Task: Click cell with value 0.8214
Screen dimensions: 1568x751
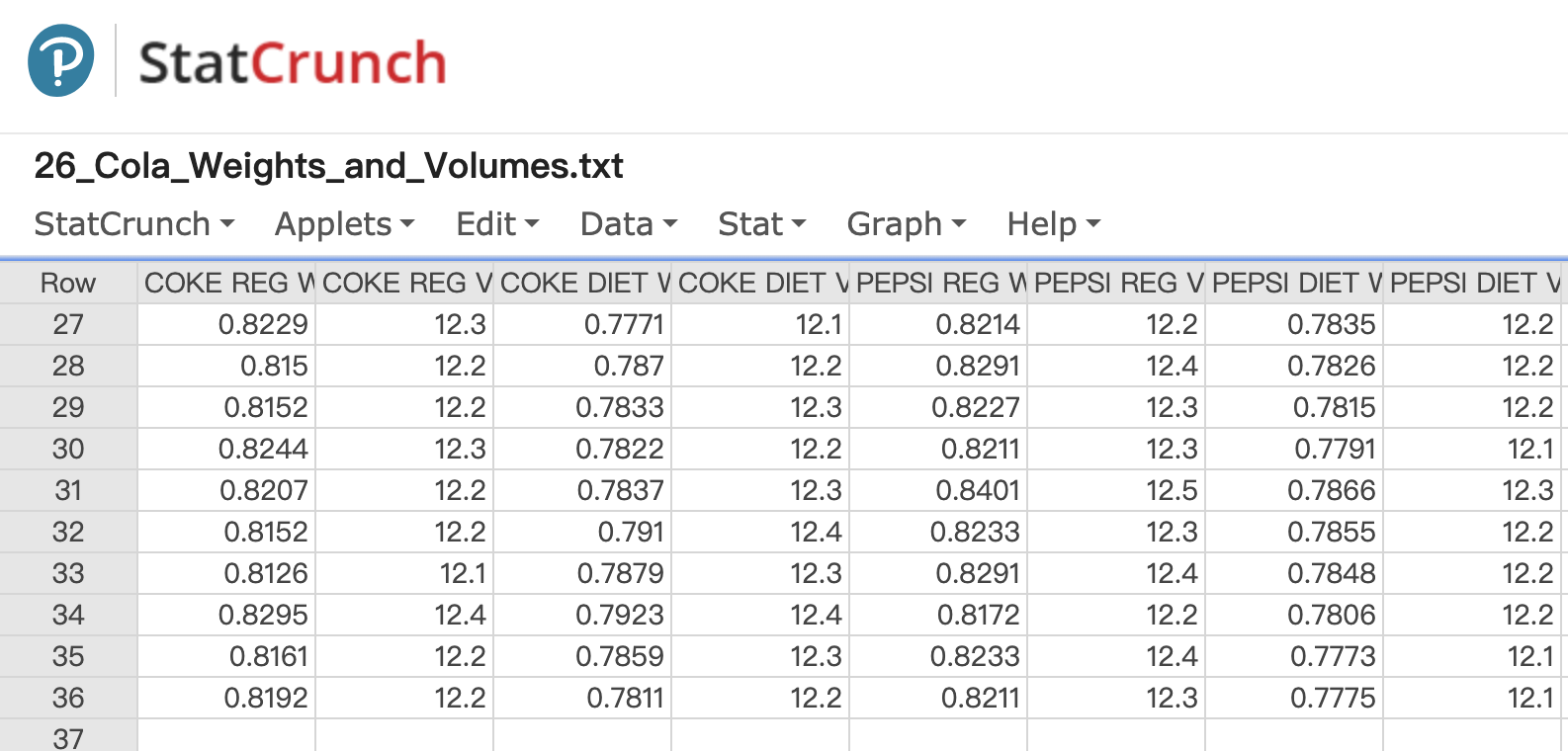Action: [938, 324]
